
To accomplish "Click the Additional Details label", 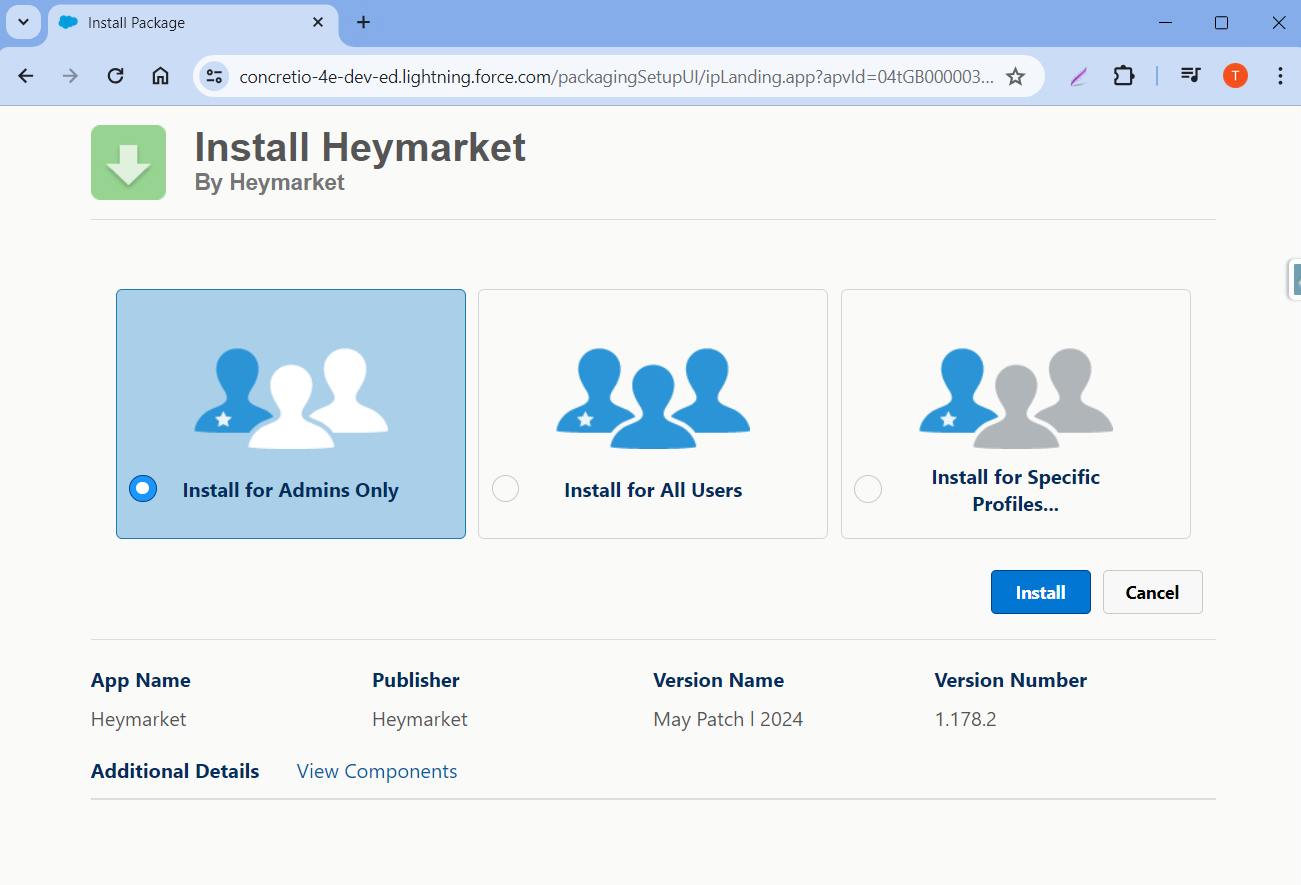I will (175, 771).
